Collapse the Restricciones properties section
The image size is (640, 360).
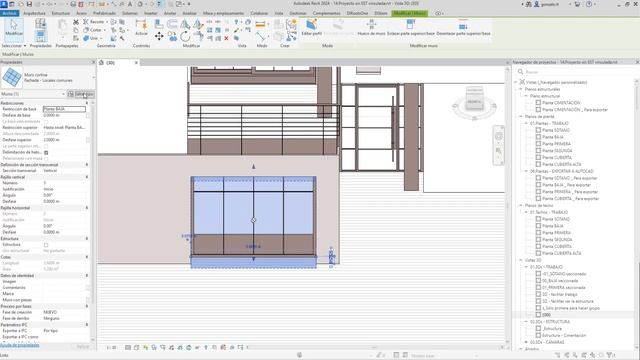87,103
